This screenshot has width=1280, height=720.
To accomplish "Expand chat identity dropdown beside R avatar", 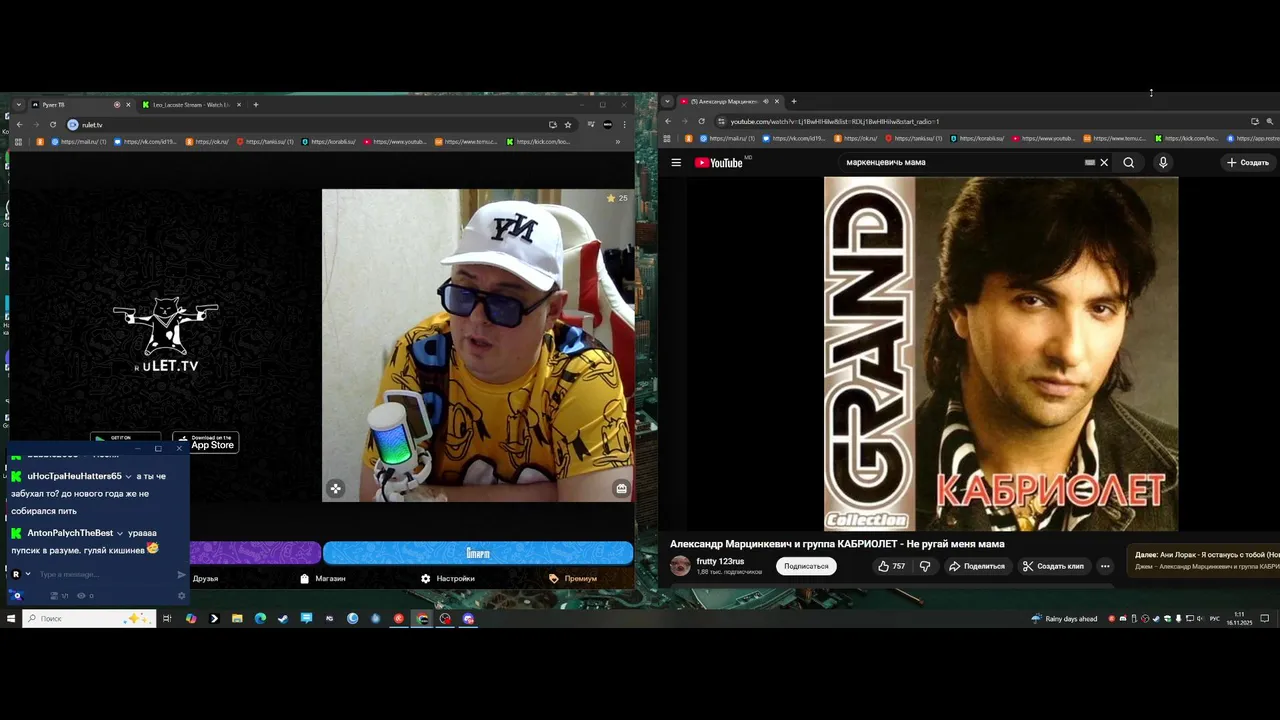I will (28, 575).
